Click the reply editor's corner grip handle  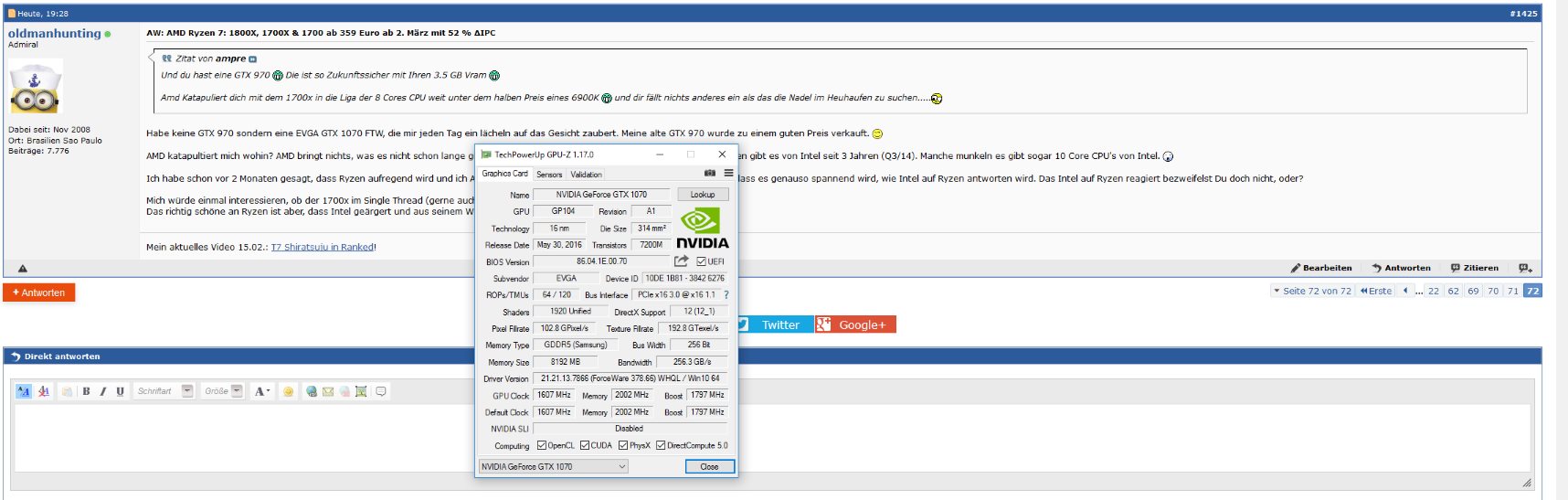click(1526, 483)
